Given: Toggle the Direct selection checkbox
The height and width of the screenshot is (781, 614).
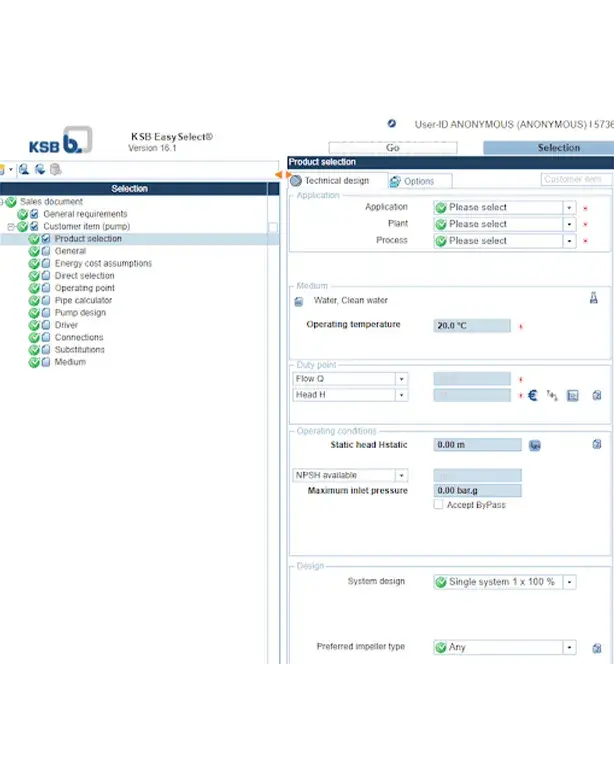Looking at the screenshot, I should (46, 275).
